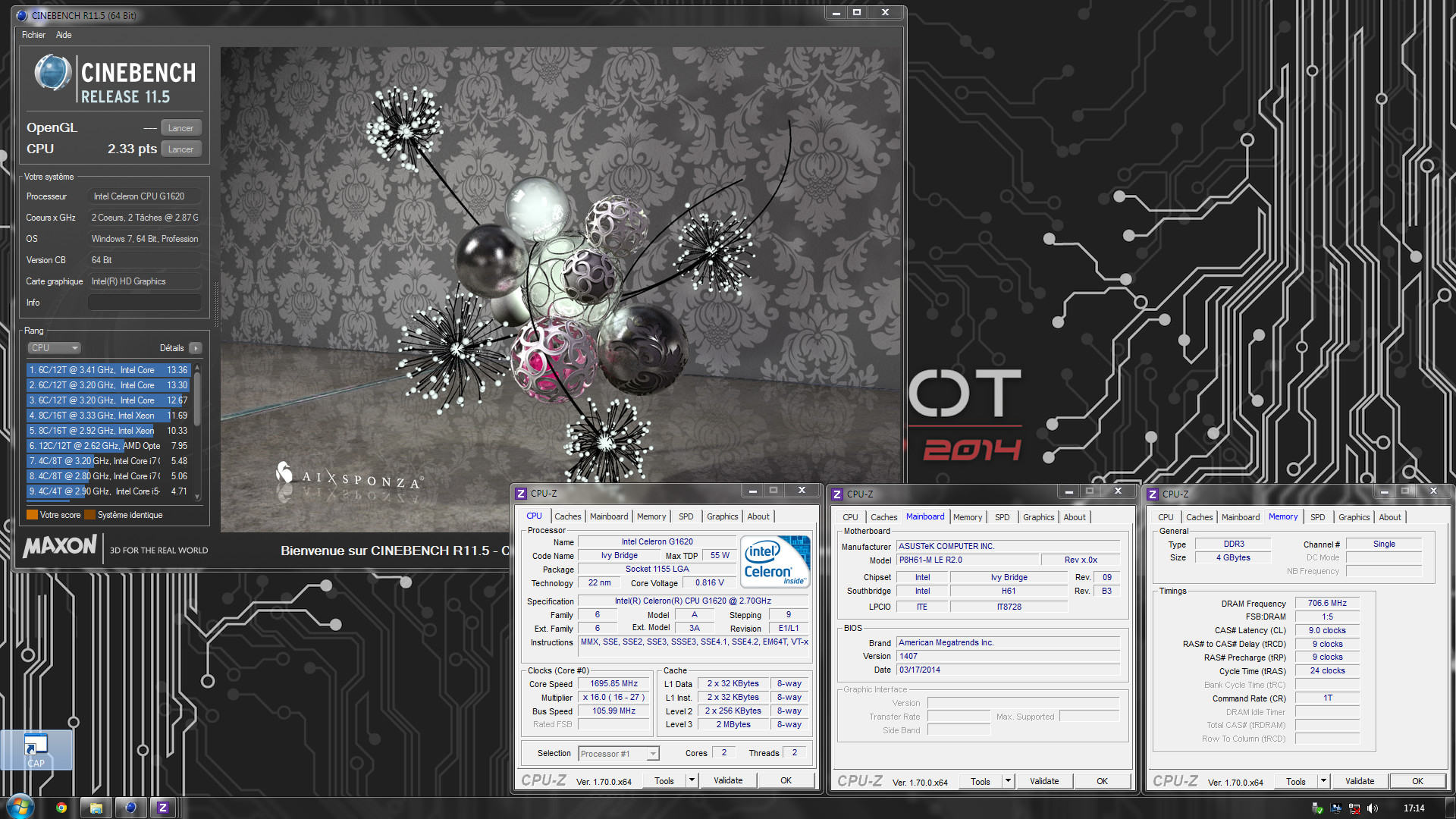The width and height of the screenshot is (1456, 819).
Task: Launch the CPU benchmark with Lancer
Action: coord(181,149)
